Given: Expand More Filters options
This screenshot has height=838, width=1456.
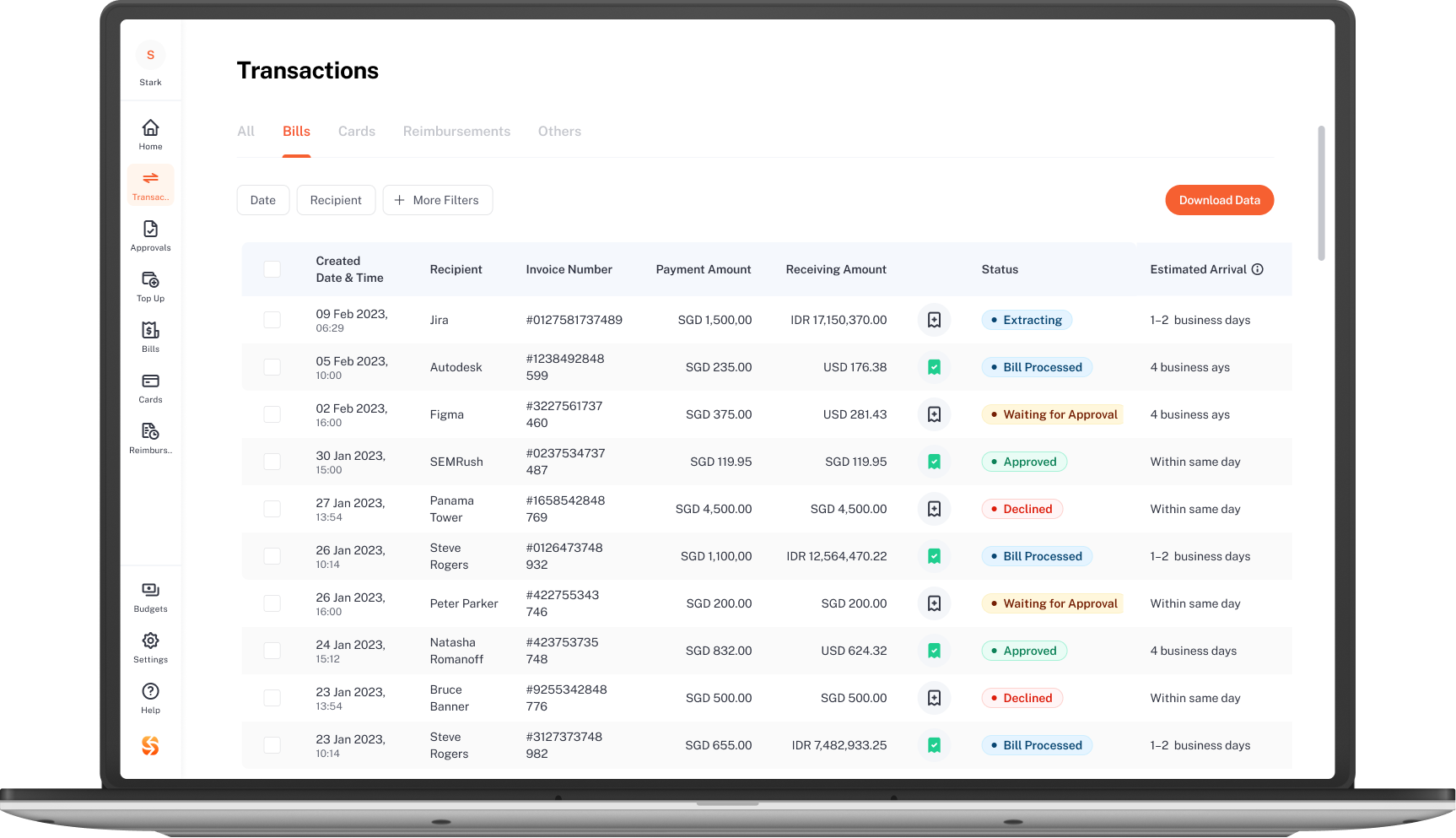Looking at the screenshot, I should coord(437,200).
